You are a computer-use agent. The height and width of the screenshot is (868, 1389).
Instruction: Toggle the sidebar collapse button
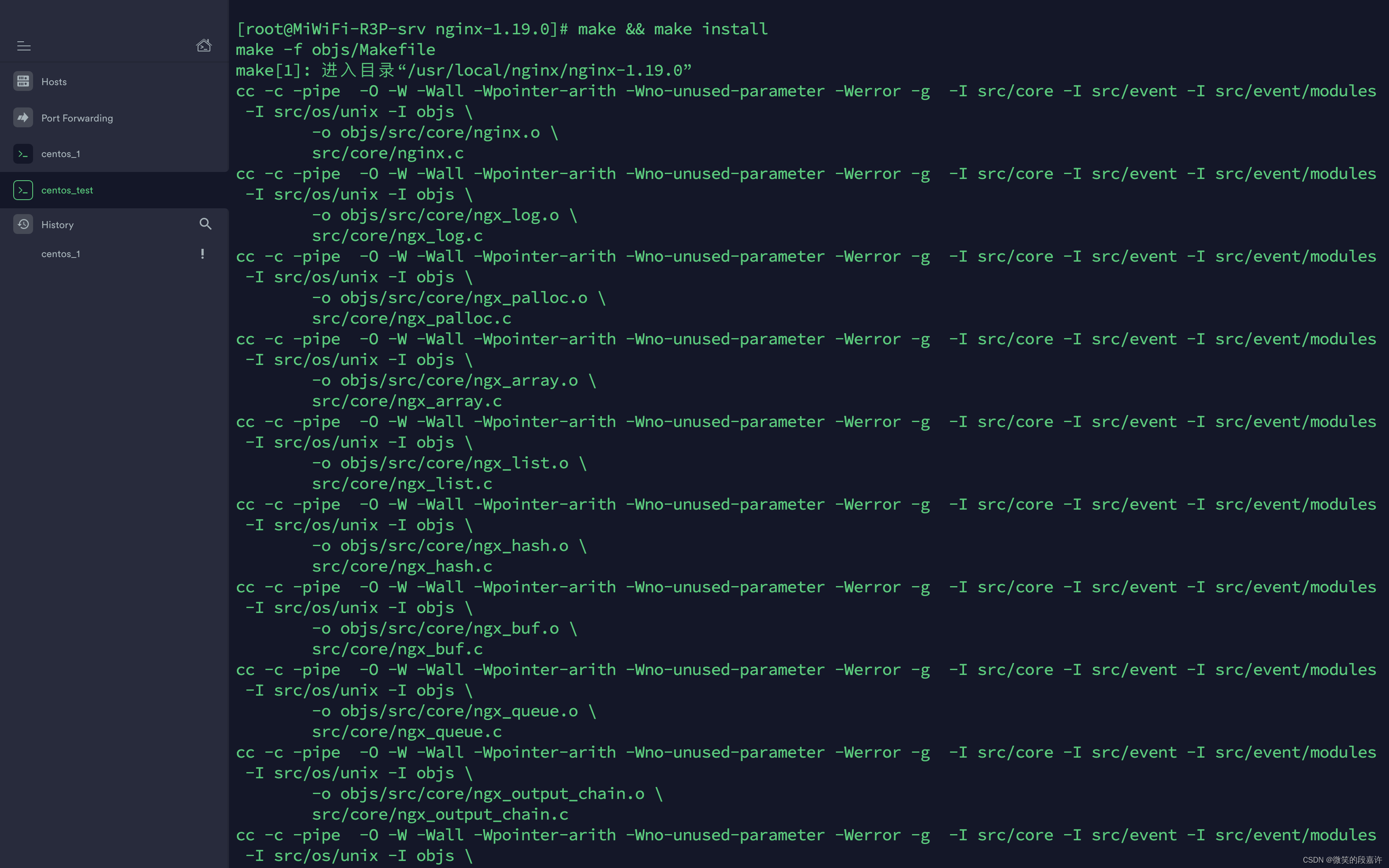coord(24,45)
